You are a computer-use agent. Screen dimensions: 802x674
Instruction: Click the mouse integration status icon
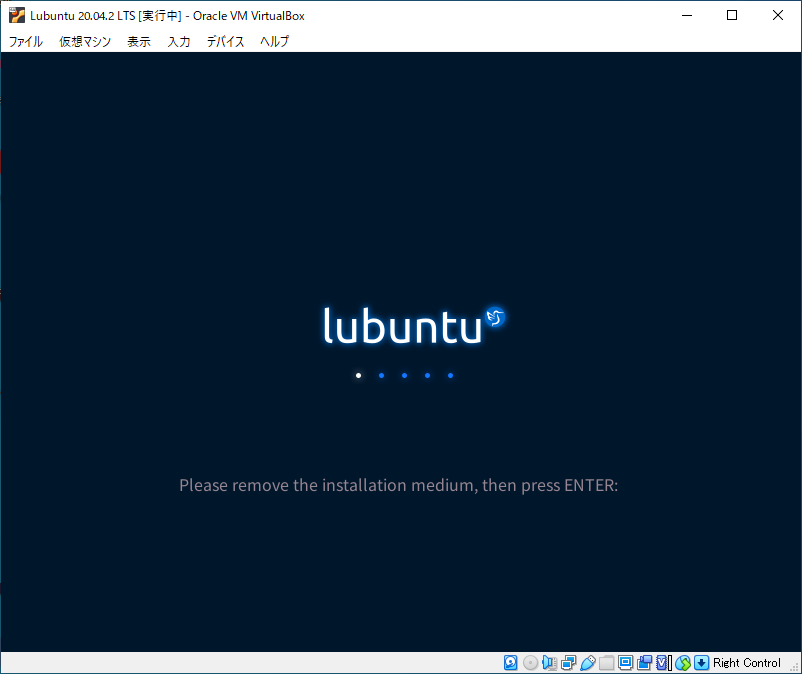683,663
